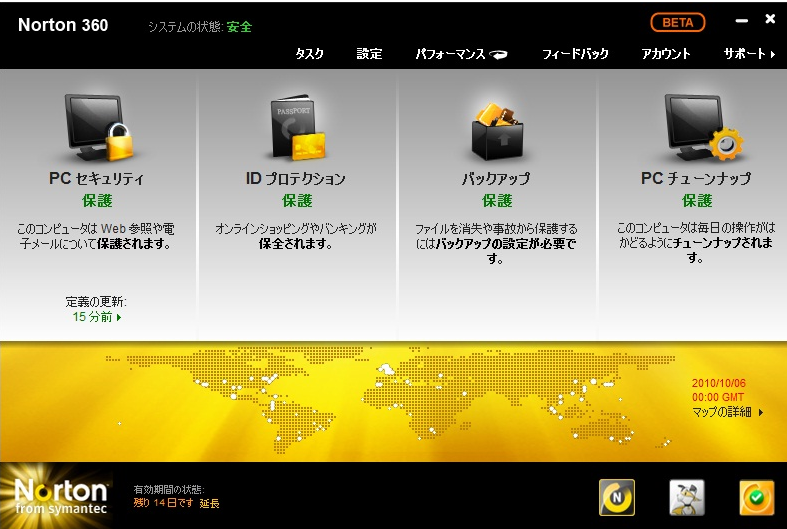Flip to the パフォーマンス view

click(x=461, y=54)
